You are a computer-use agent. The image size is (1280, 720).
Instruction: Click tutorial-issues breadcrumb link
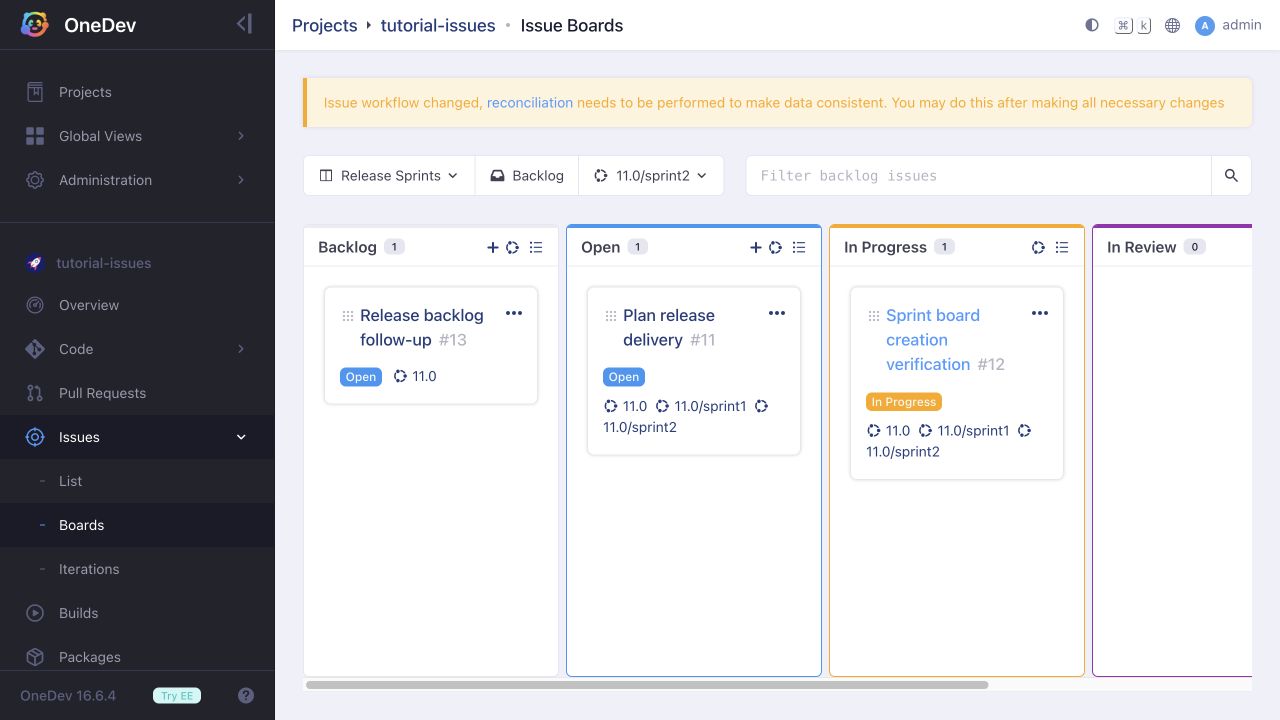tap(438, 26)
